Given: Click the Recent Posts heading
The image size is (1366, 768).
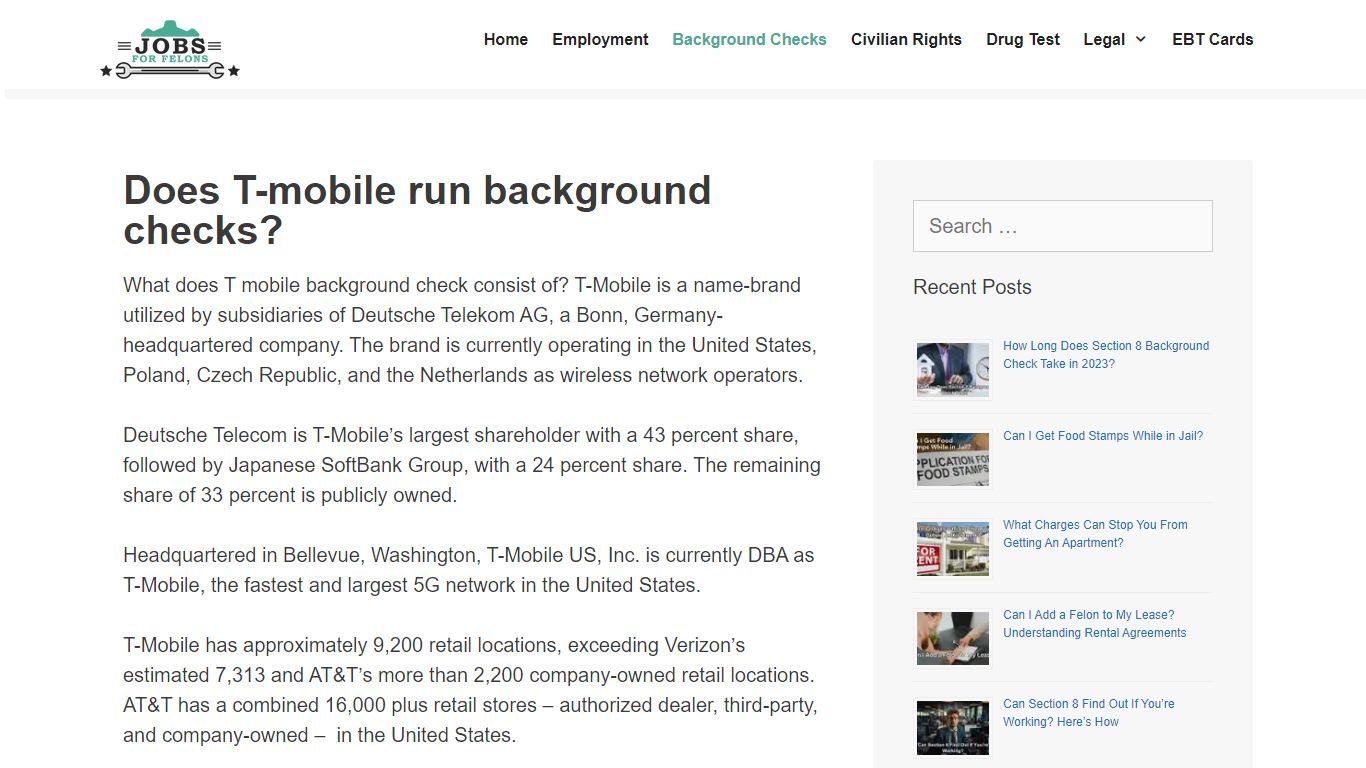Looking at the screenshot, I should (972, 287).
